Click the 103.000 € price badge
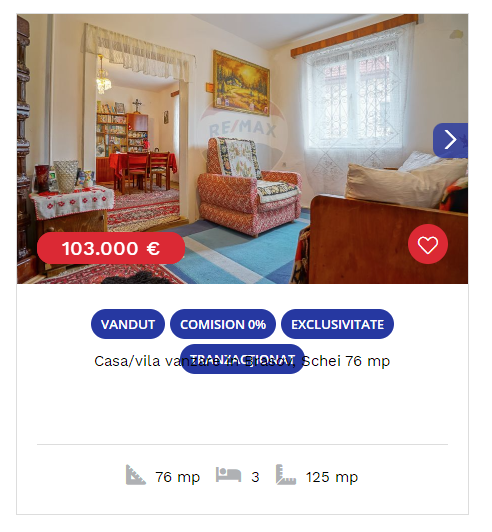The height and width of the screenshot is (532, 492). (111, 248)
